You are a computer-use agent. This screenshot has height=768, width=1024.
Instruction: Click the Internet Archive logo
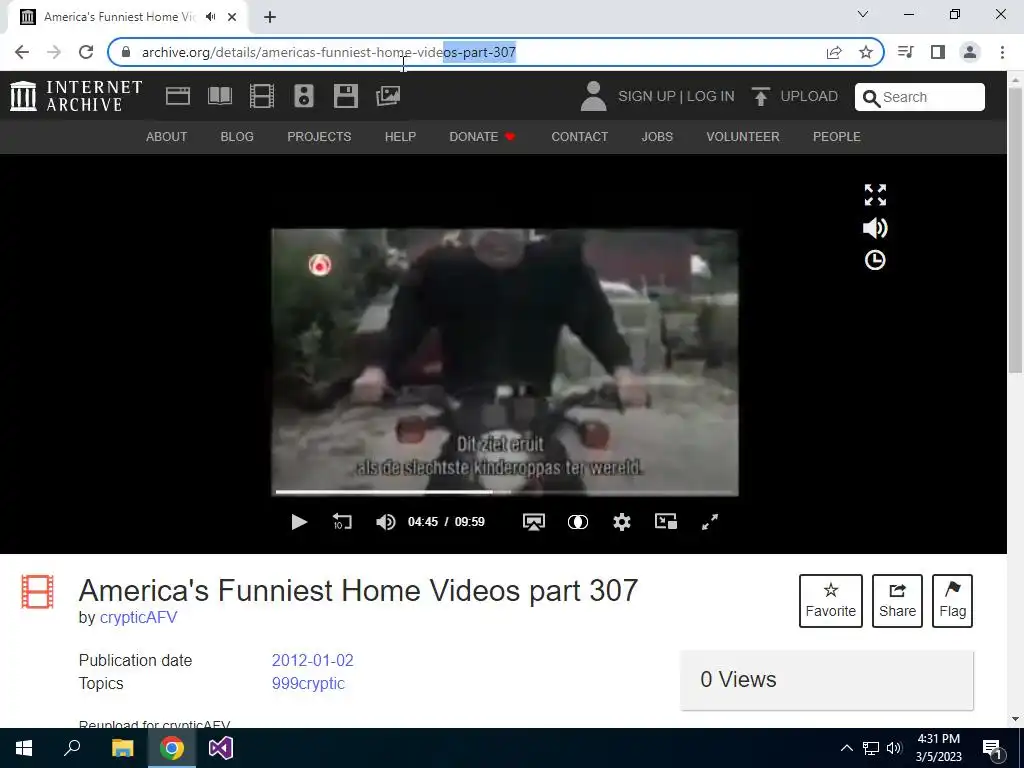click(x=76, y=96)
